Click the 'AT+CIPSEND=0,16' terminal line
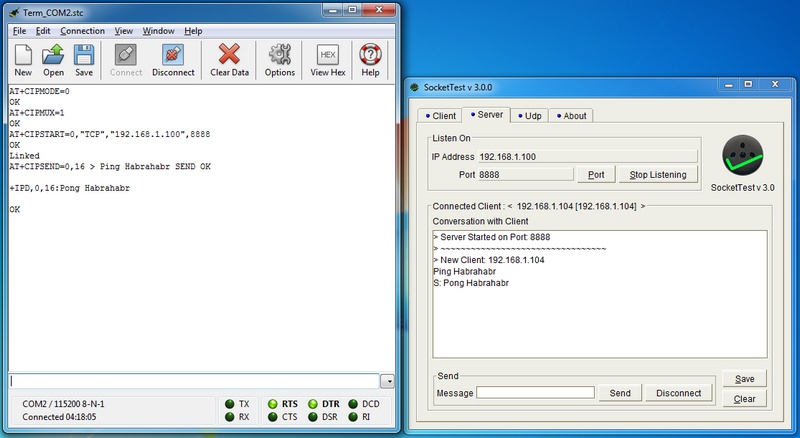This screenshot has height=438, width=800. click(110, 166)
